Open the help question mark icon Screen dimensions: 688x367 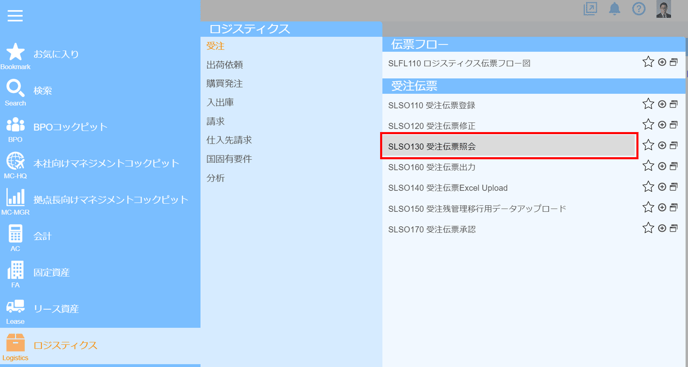[x=639, y=9]
